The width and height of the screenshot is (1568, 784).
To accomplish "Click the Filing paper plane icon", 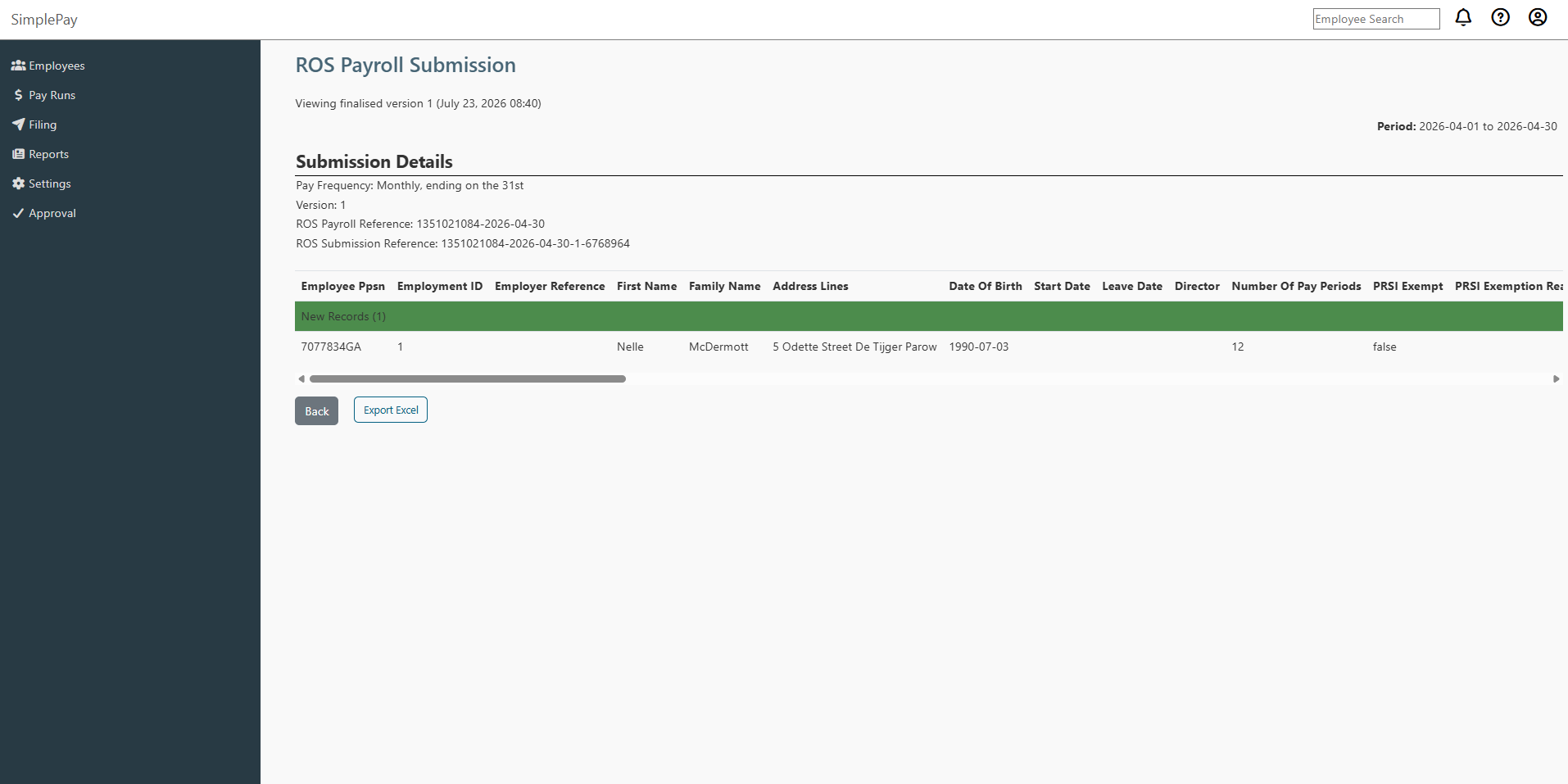I will [18, 125].
